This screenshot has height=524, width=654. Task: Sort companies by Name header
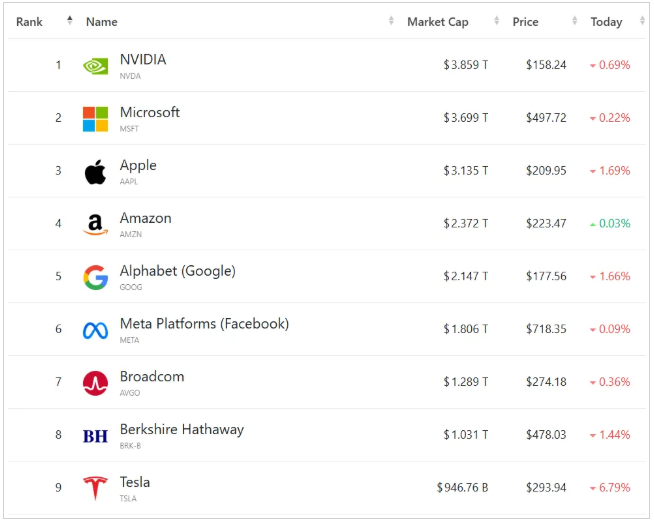102,21
